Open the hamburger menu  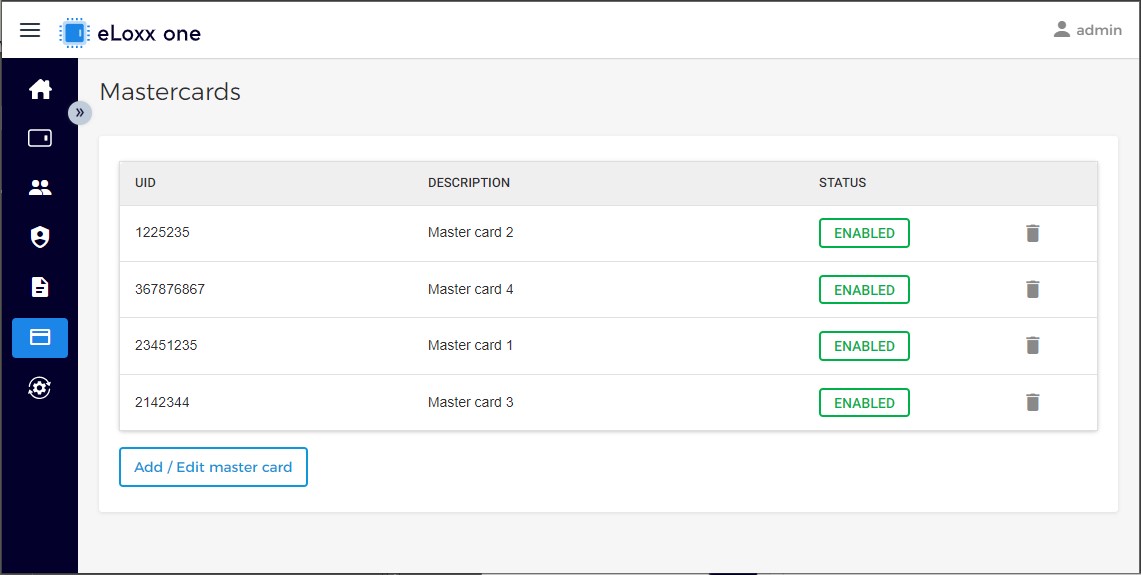coord(30,30)
